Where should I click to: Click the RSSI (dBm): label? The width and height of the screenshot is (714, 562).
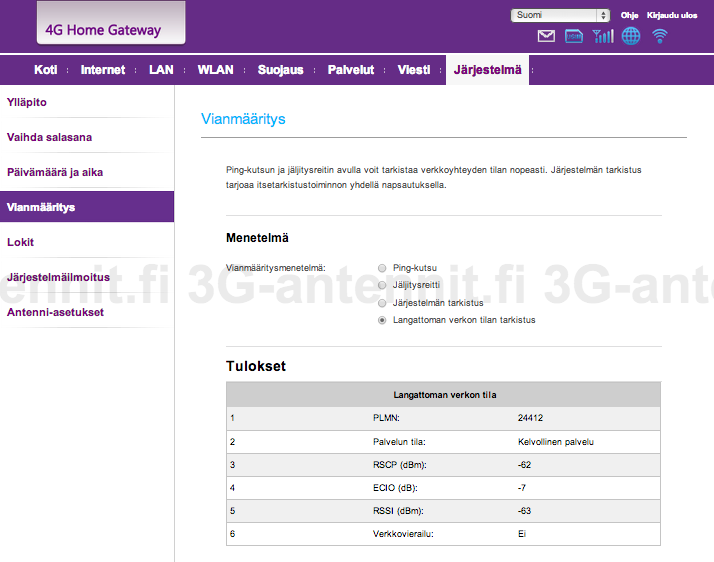tap(398, 511)
